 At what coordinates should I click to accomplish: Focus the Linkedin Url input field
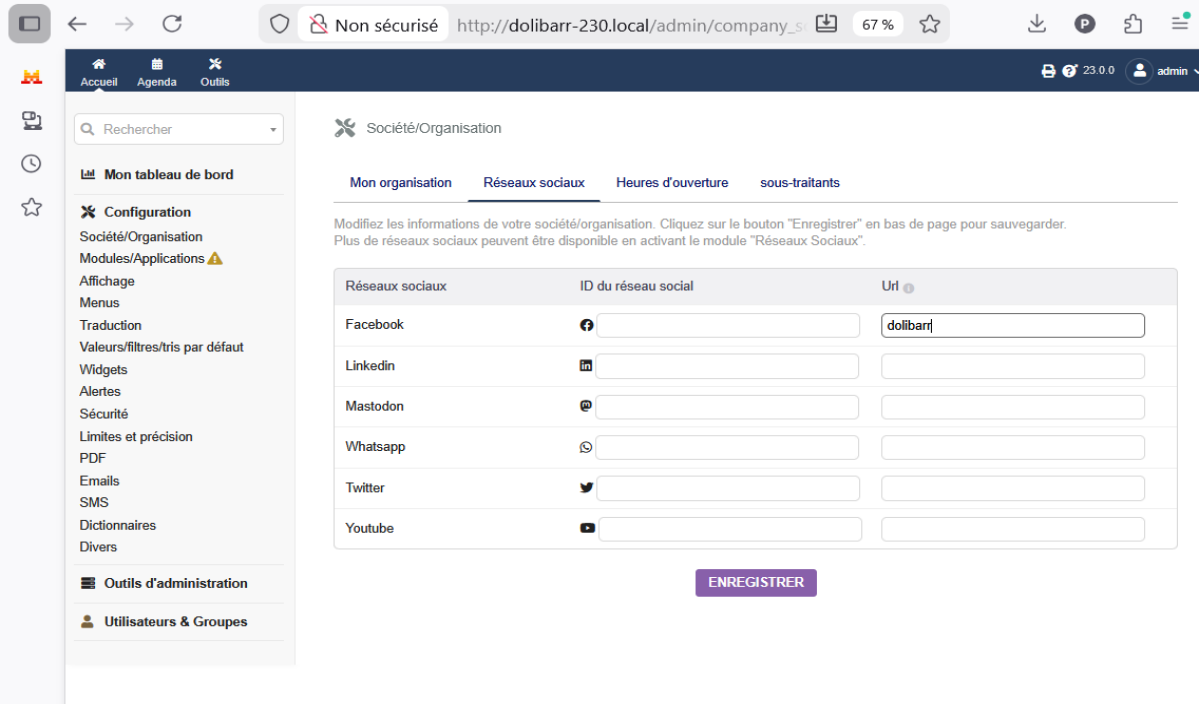[1012, 366]
